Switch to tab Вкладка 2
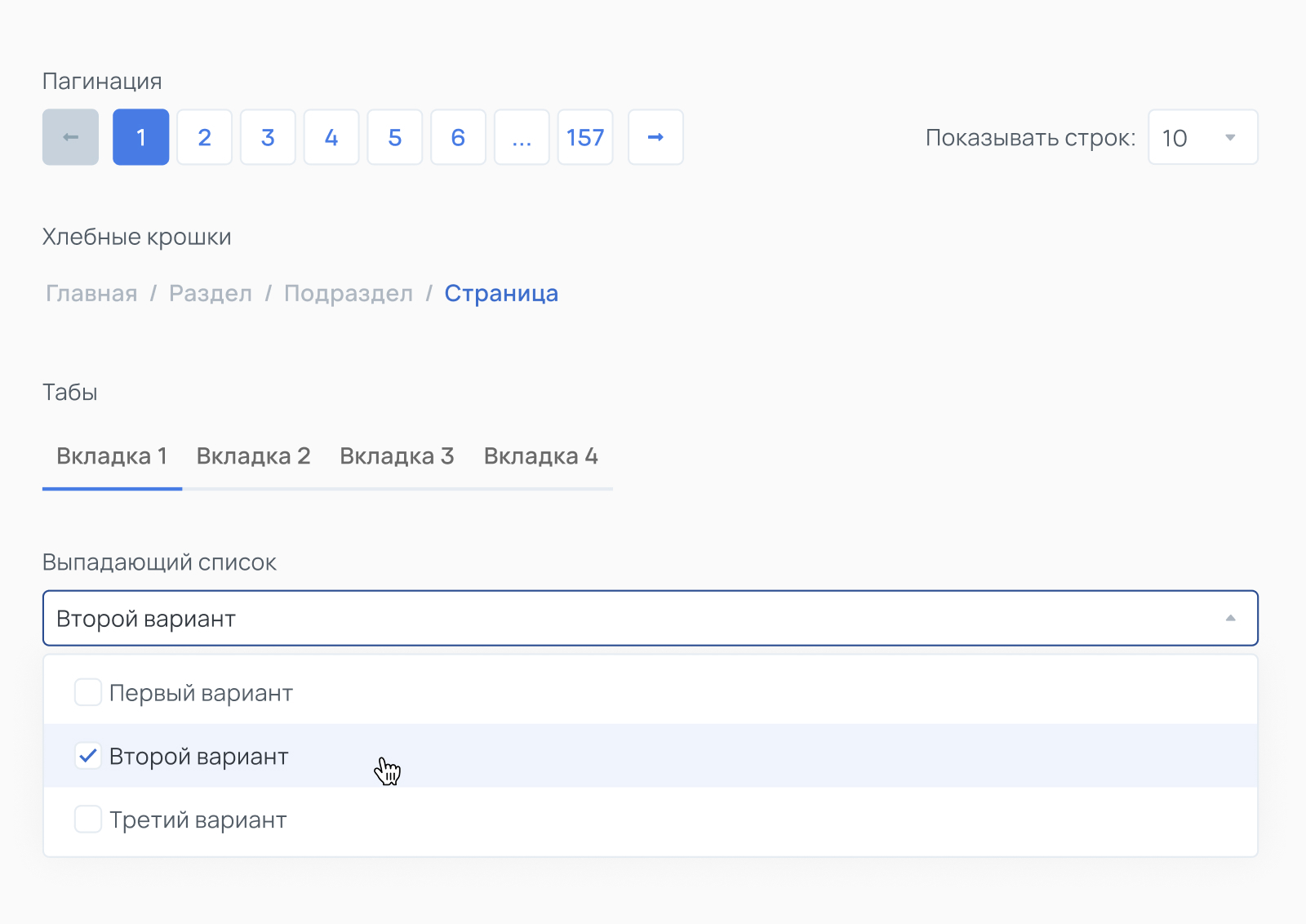The image size is (1306, 924). pos(254,456)
